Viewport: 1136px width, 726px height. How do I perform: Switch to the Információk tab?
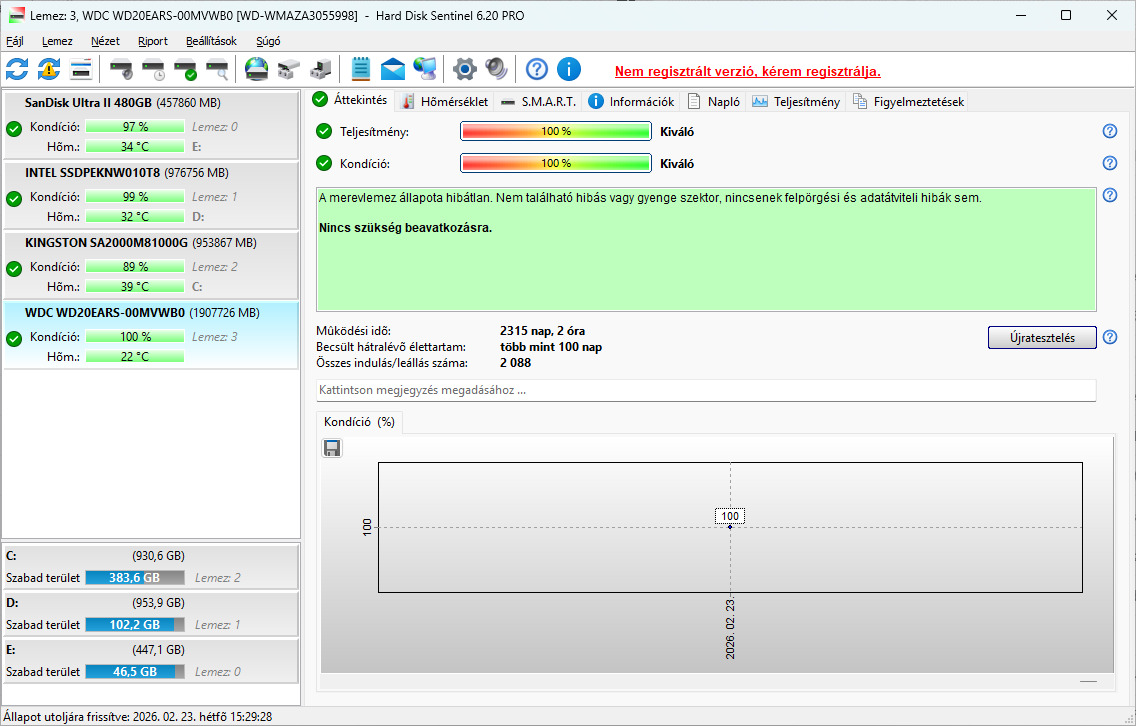[x=632, y=101]
